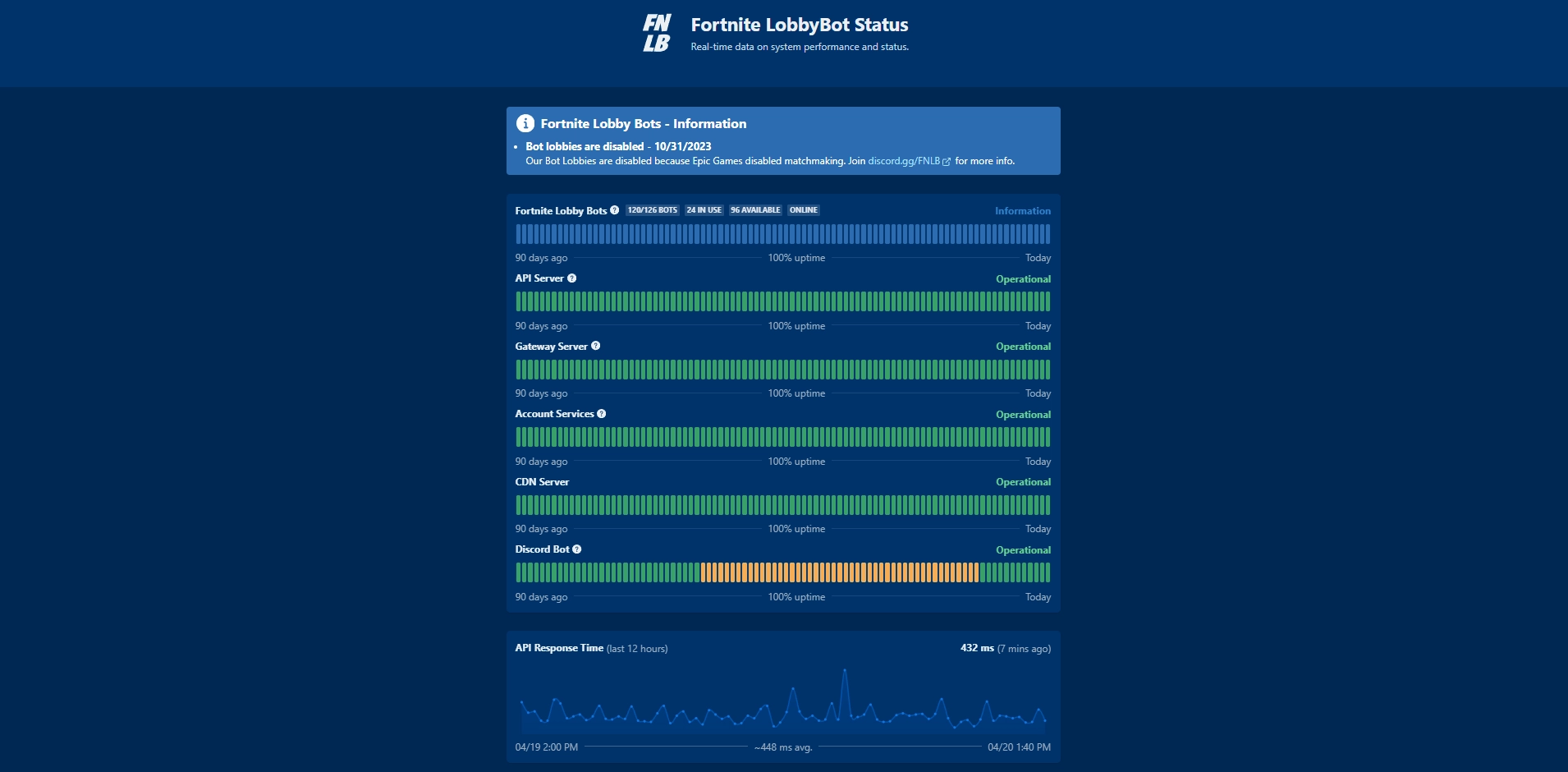This screenshot has height=772, width=1568.
Task: Click the CDN Server label
Action: [x=542, y=482]
